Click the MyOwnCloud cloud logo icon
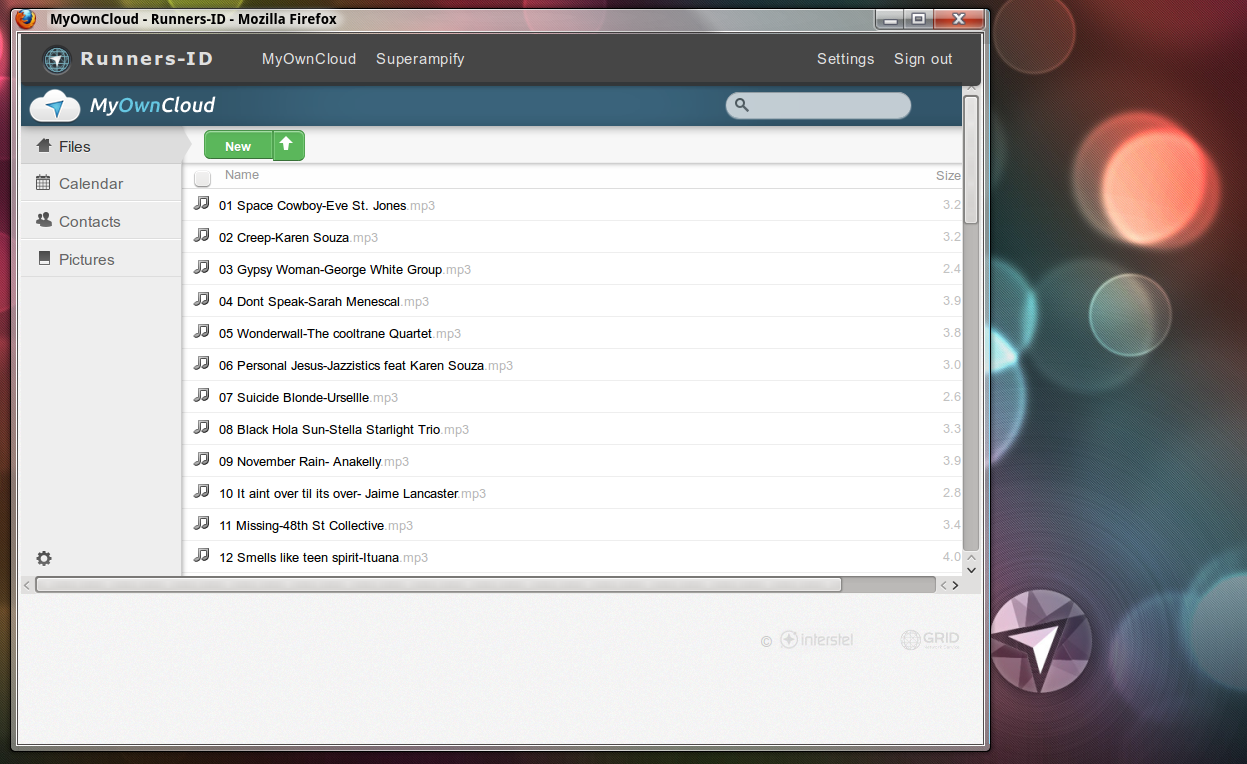1247x764 pixels. [55, 106]
